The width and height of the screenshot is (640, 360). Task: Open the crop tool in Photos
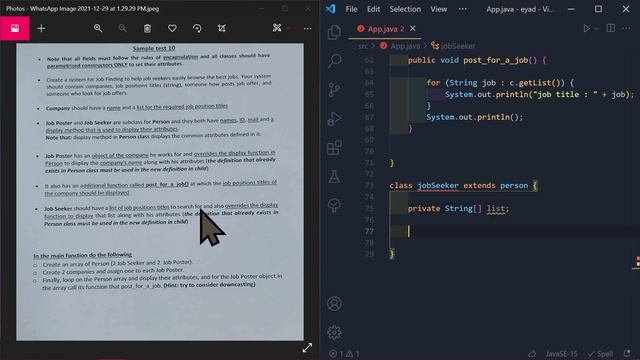[222, 28]
